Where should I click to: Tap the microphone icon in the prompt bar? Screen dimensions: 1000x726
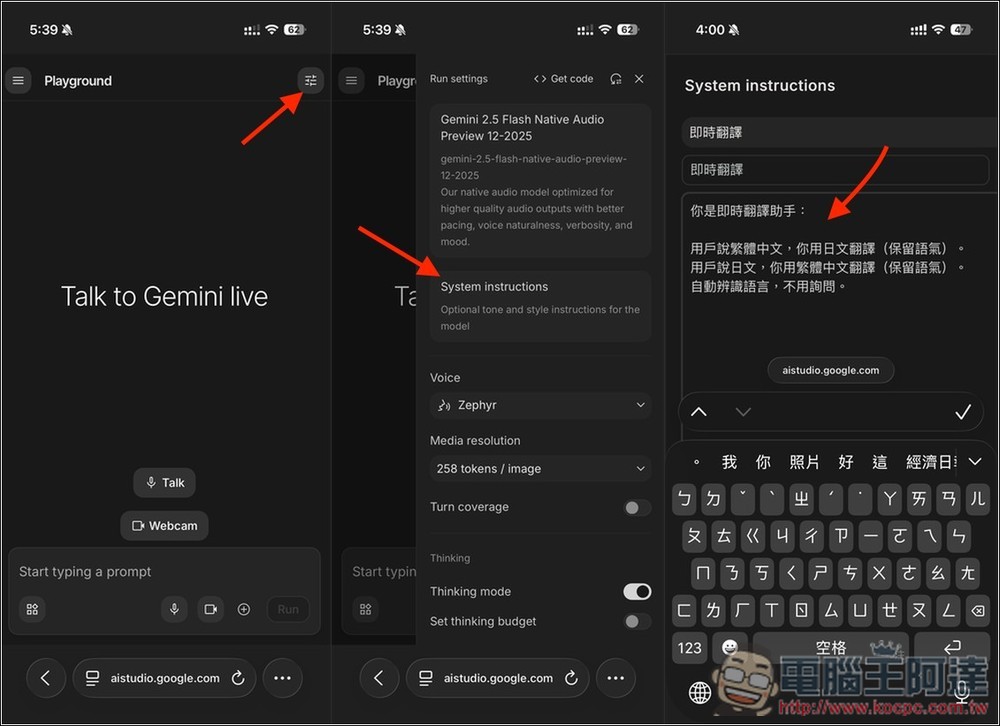pyautogui.click(x=174, y=609)
